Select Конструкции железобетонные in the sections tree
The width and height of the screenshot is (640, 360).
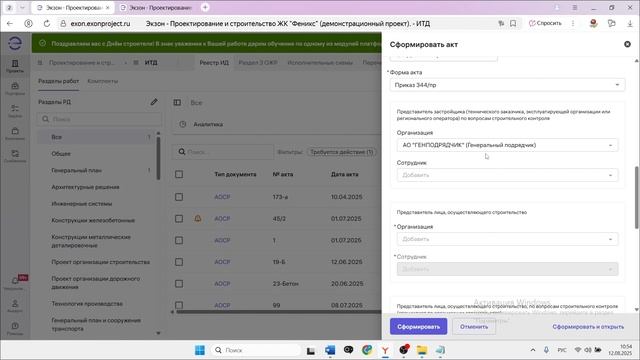93,220
